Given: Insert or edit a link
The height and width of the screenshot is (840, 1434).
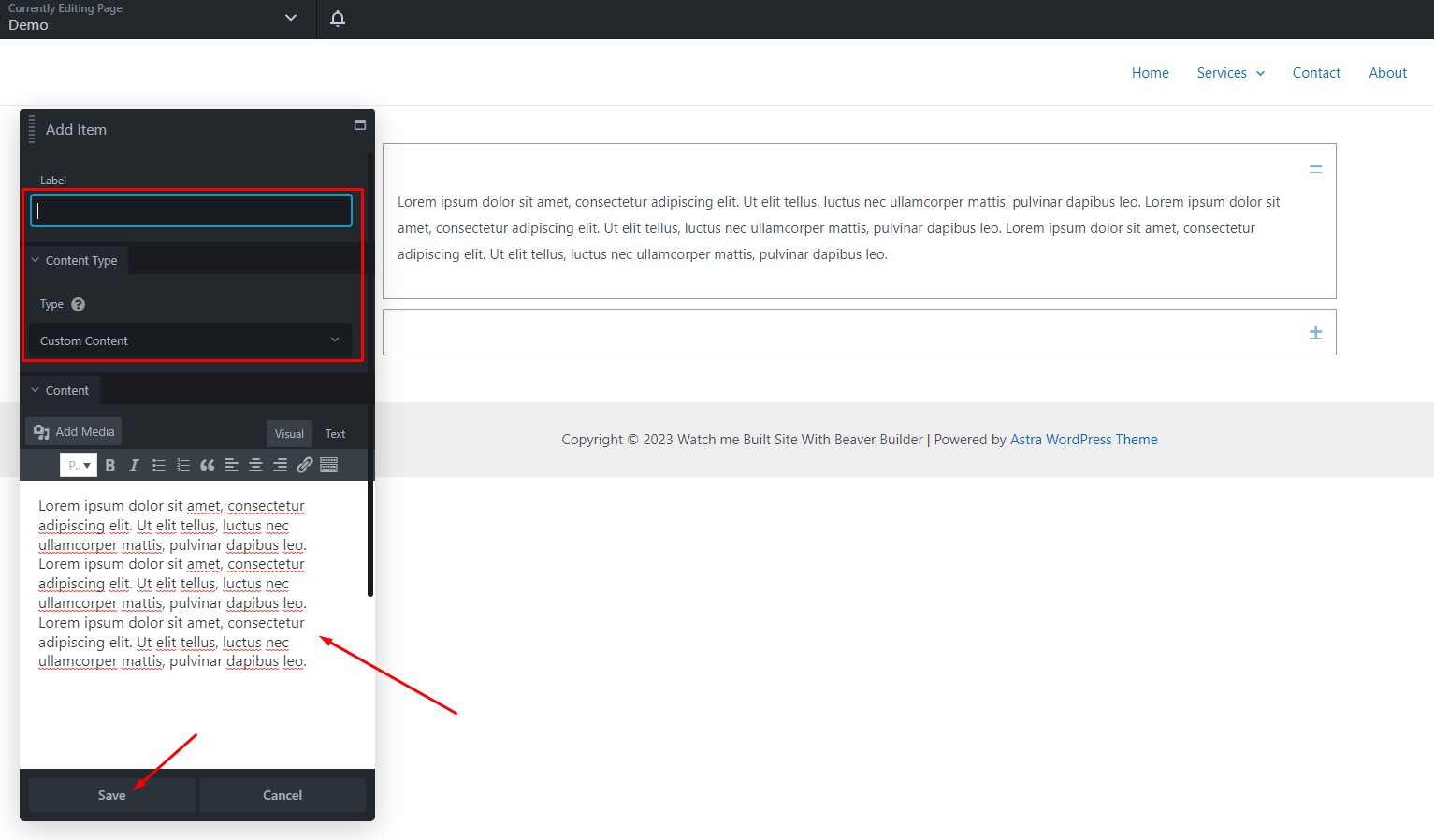Looking at the screenshot, I should (305, 465).
